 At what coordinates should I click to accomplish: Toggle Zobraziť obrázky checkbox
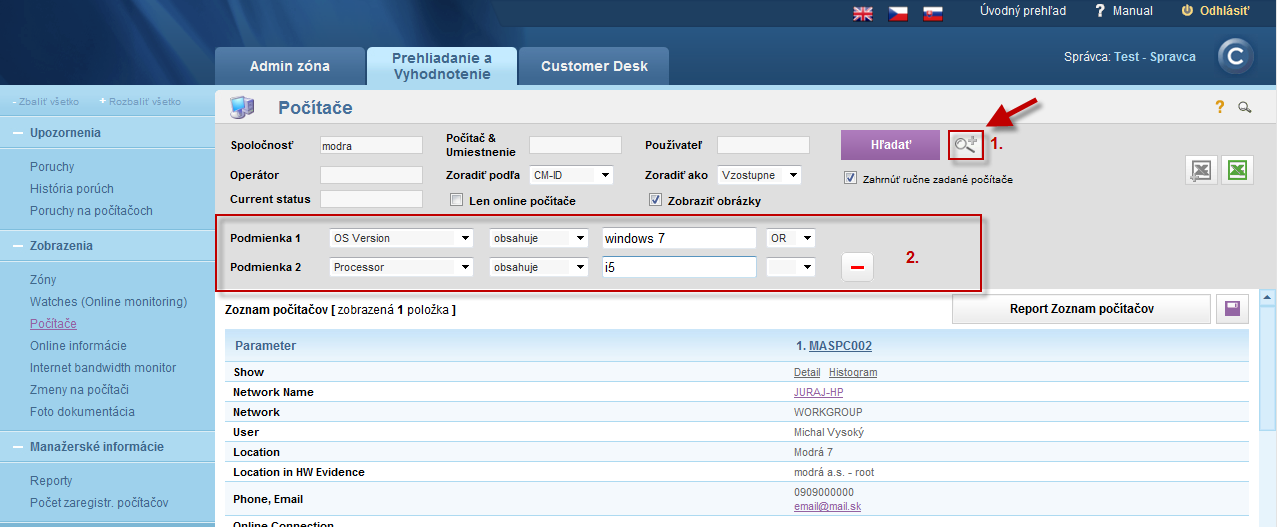[x=656, y=200]
